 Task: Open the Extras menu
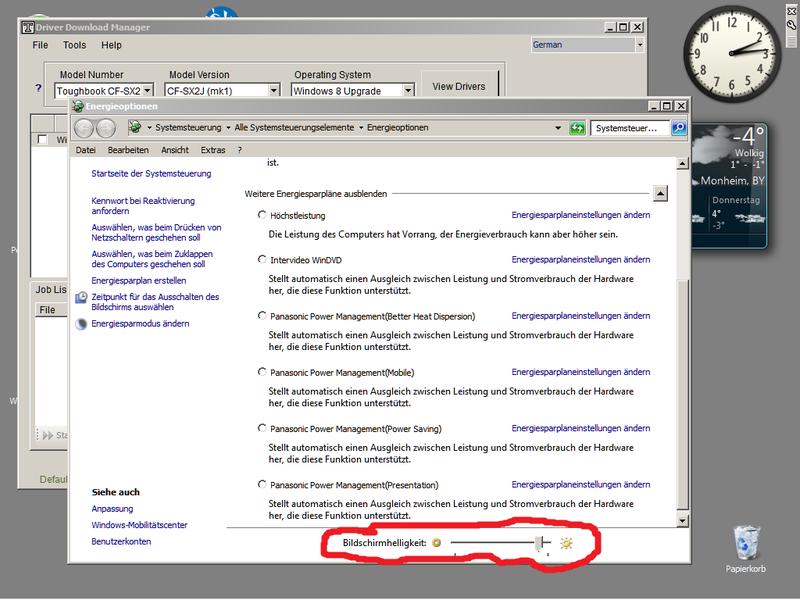tap(213, 150)
